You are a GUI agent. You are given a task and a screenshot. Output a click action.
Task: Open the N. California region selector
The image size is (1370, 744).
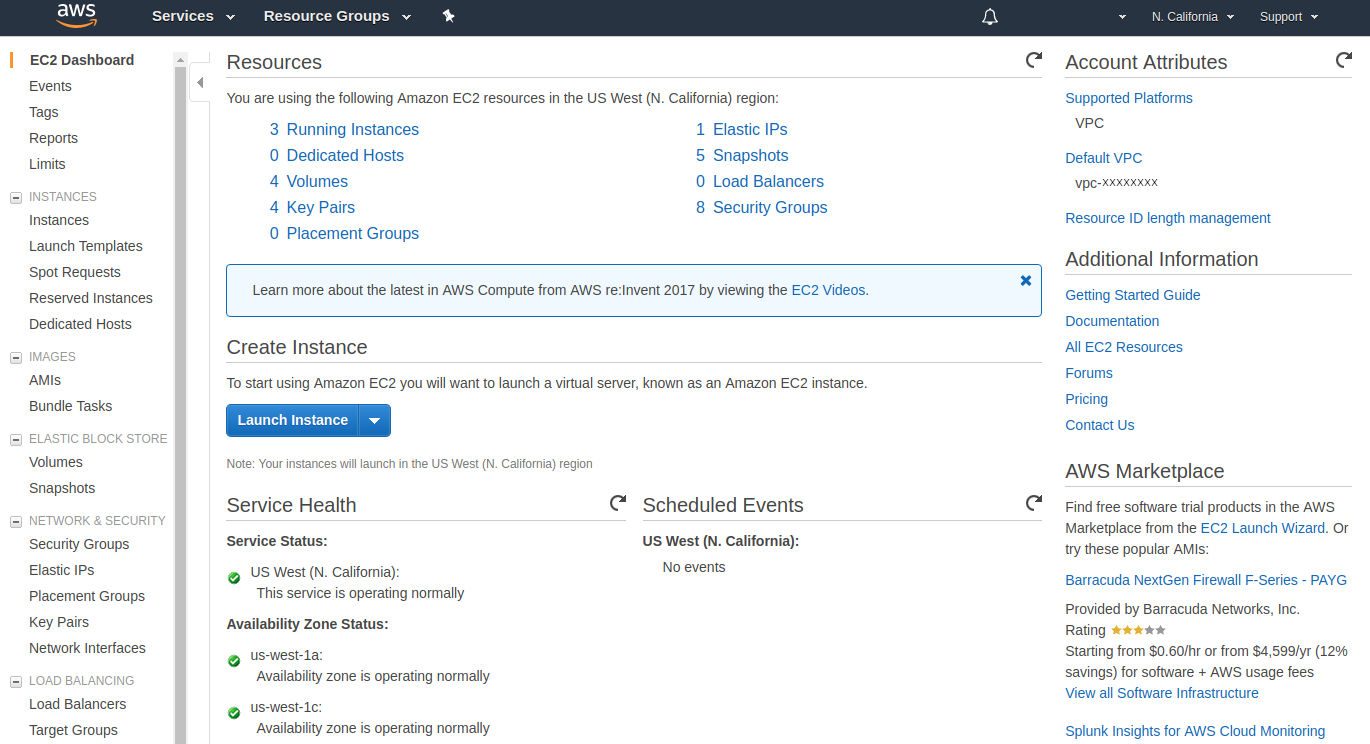(1192, 17)
